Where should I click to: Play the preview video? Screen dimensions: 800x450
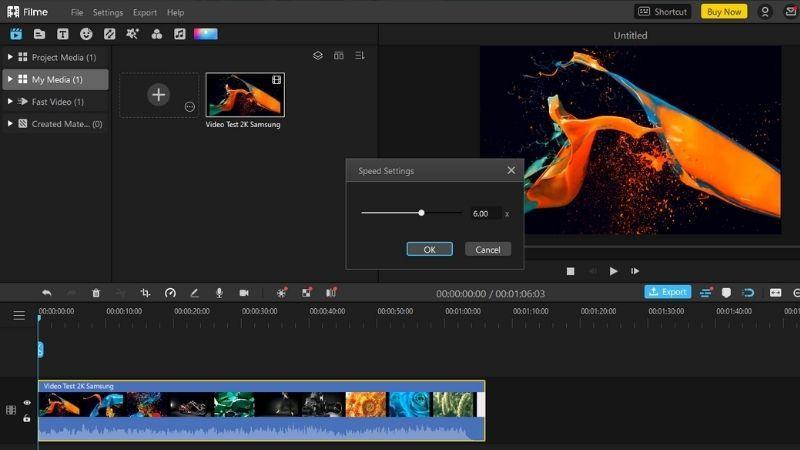point(613,271)
